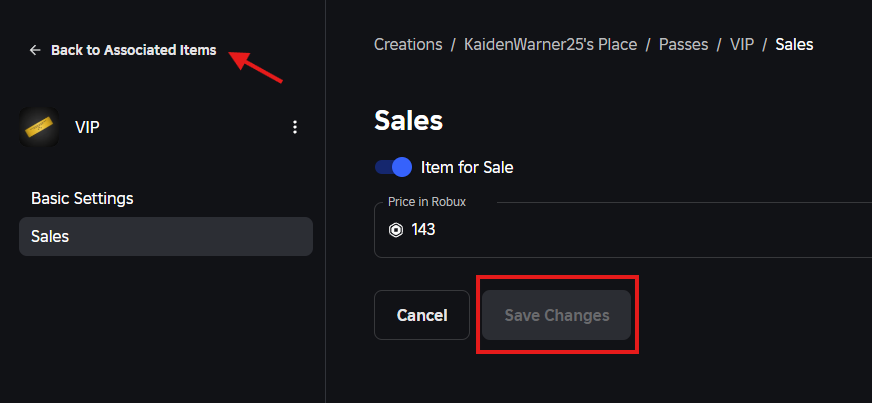The width and height of the screenshot is (872, 403).
Task: Click the VIP breadcrumb link
Action: tap(741, 44)
